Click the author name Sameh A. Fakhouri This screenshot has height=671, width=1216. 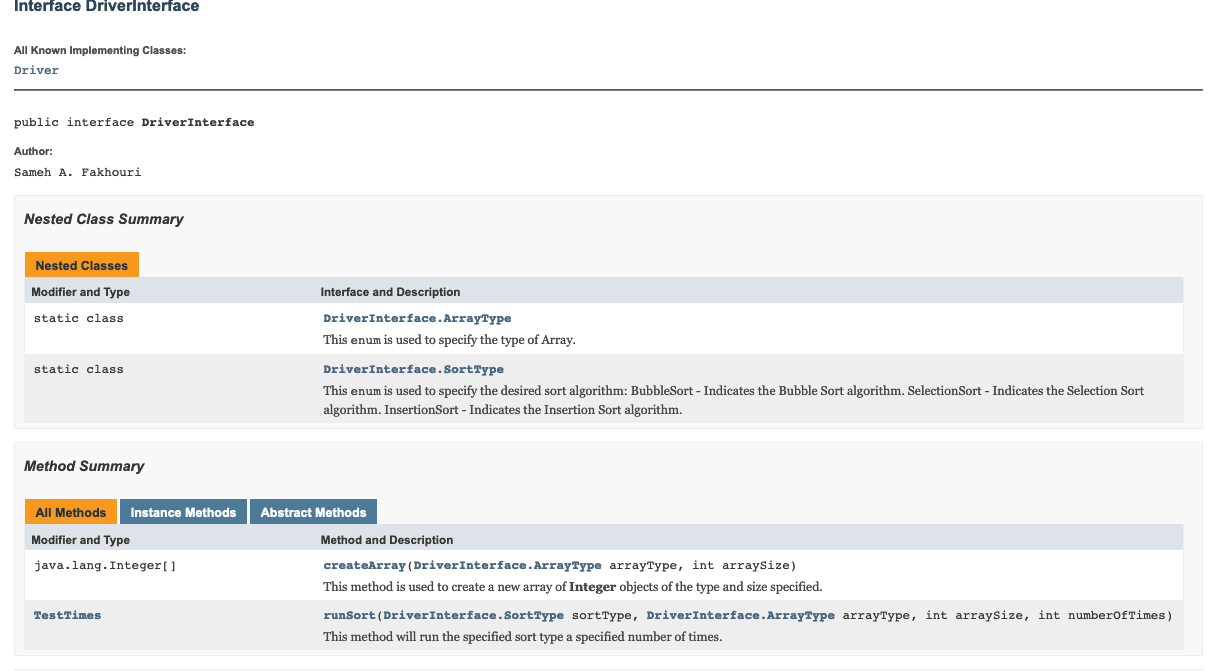pos(77,172)
